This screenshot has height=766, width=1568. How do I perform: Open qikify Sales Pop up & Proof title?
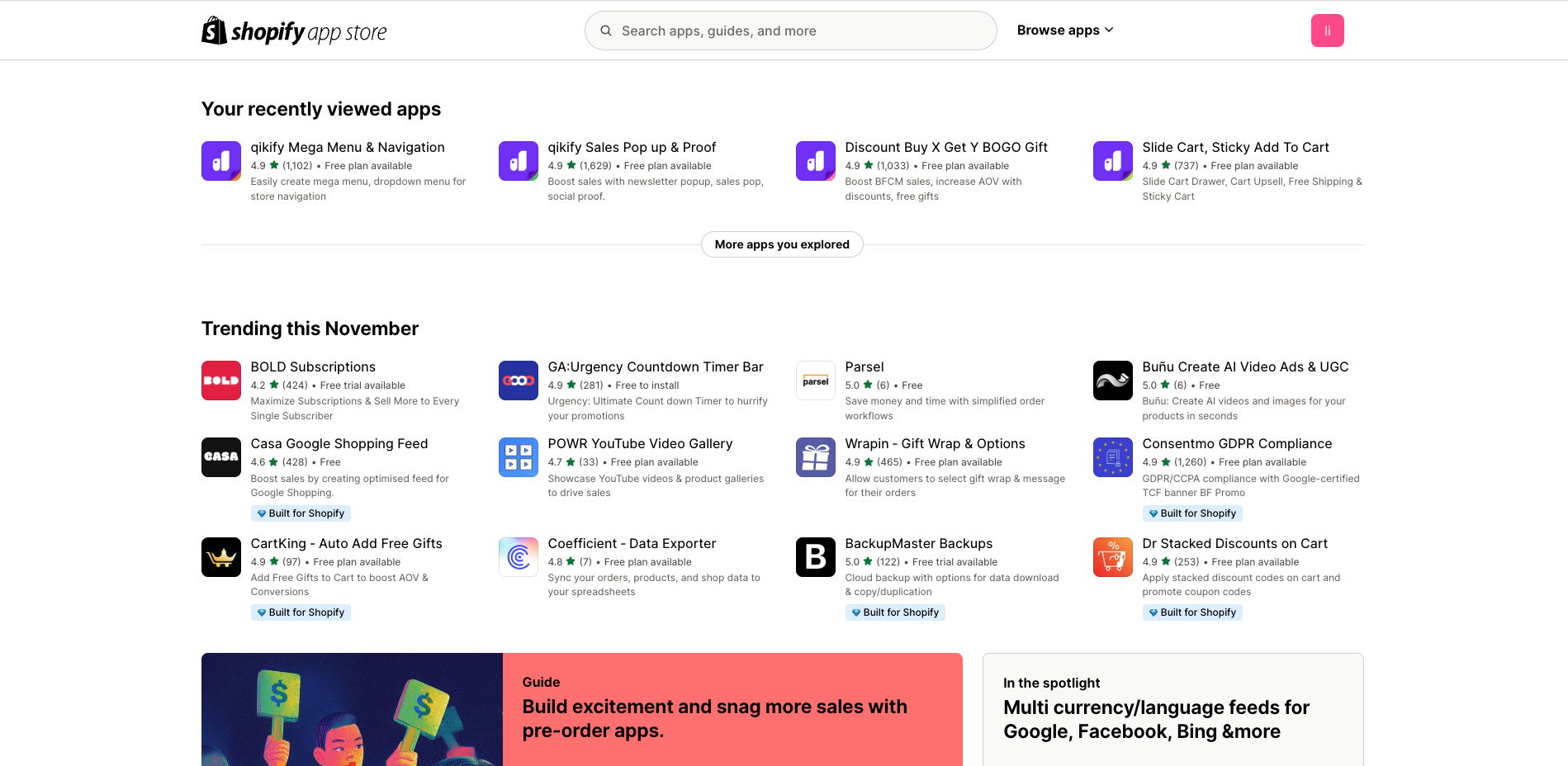[632, 147]
